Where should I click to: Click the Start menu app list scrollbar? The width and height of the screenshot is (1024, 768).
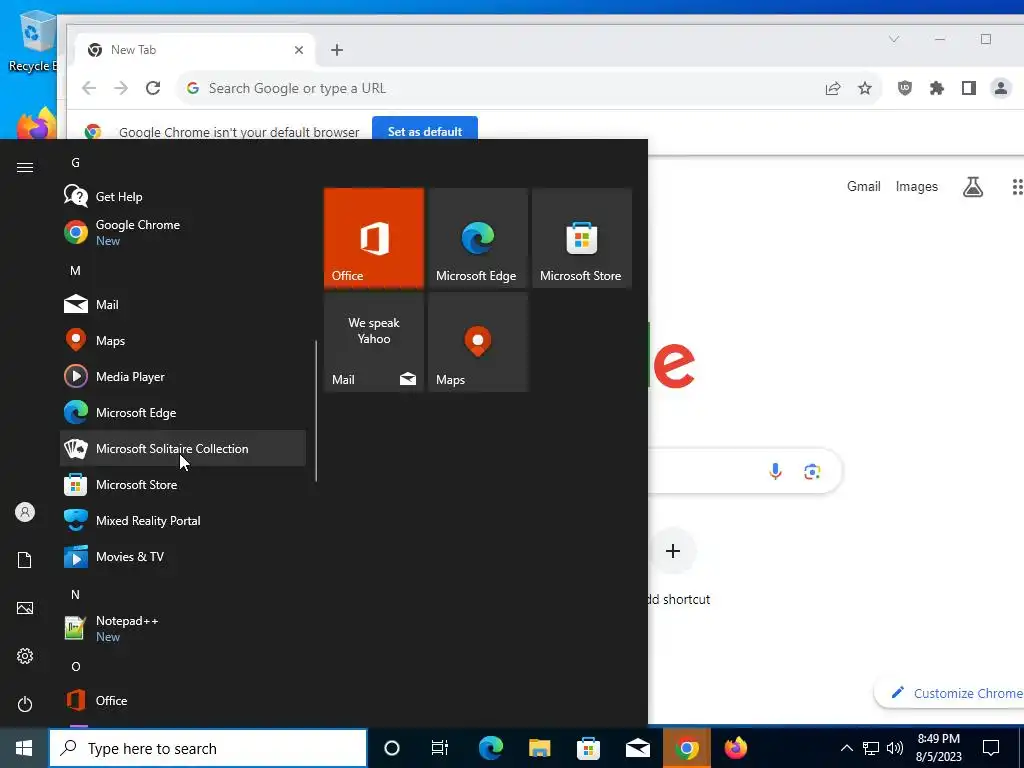[316, 411]
